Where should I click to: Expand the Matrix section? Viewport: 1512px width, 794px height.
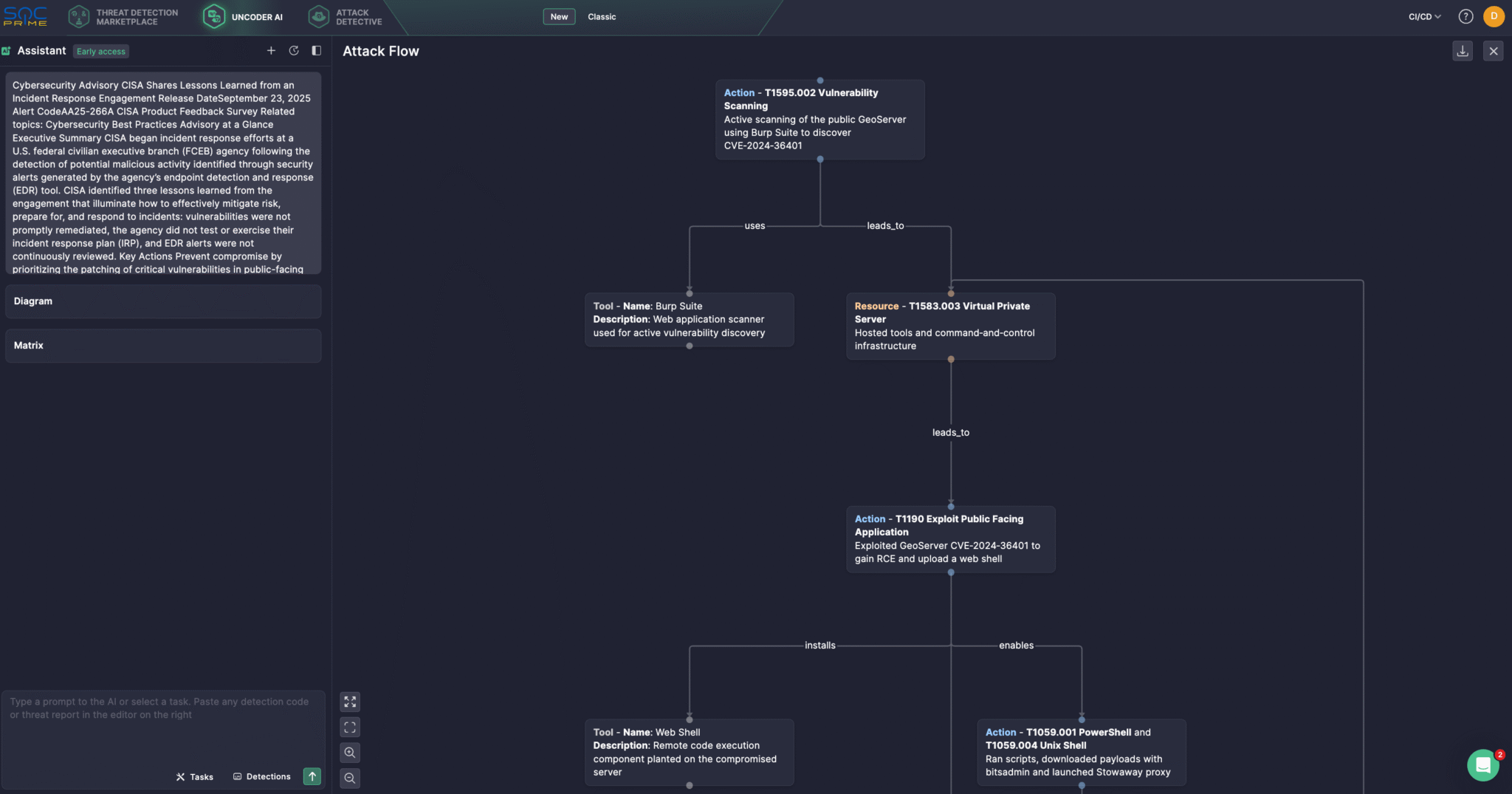pyautogui.click(x=163, y=346)
